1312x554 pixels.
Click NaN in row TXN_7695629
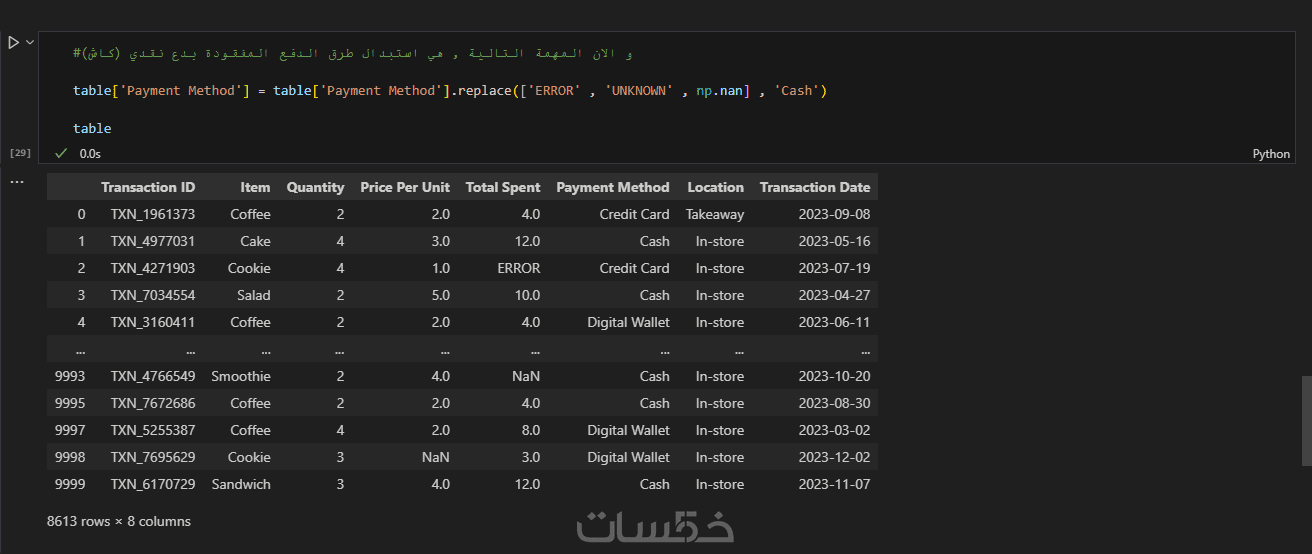[x=435, y=457]
